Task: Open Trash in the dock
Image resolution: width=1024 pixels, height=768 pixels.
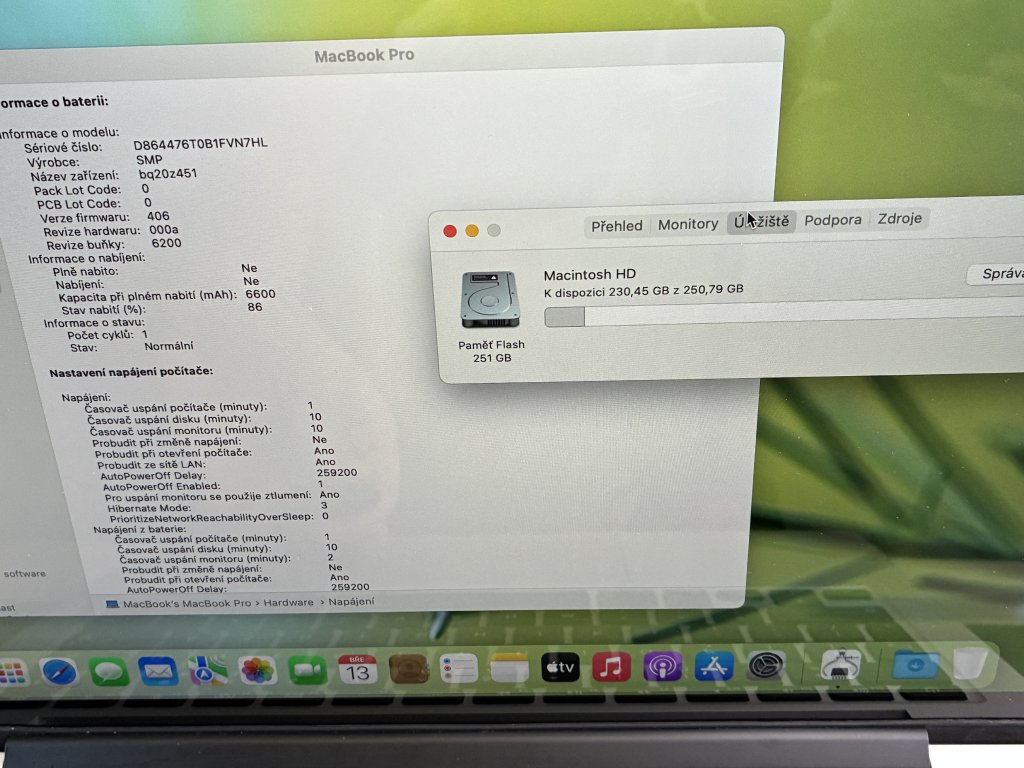Action: click(970, 663)
